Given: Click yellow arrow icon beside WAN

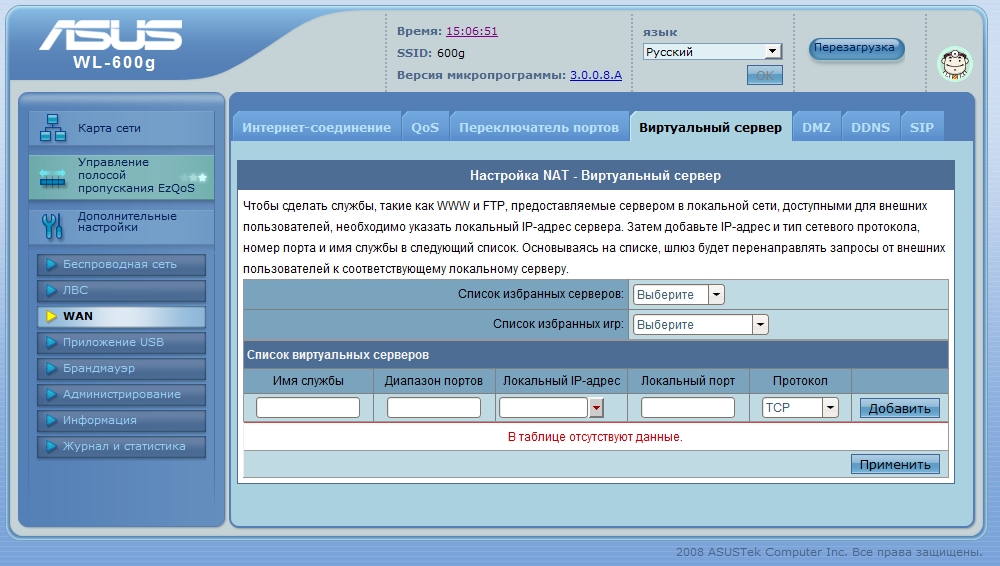Looking at the screenshot, I should [x=52, y=317].
